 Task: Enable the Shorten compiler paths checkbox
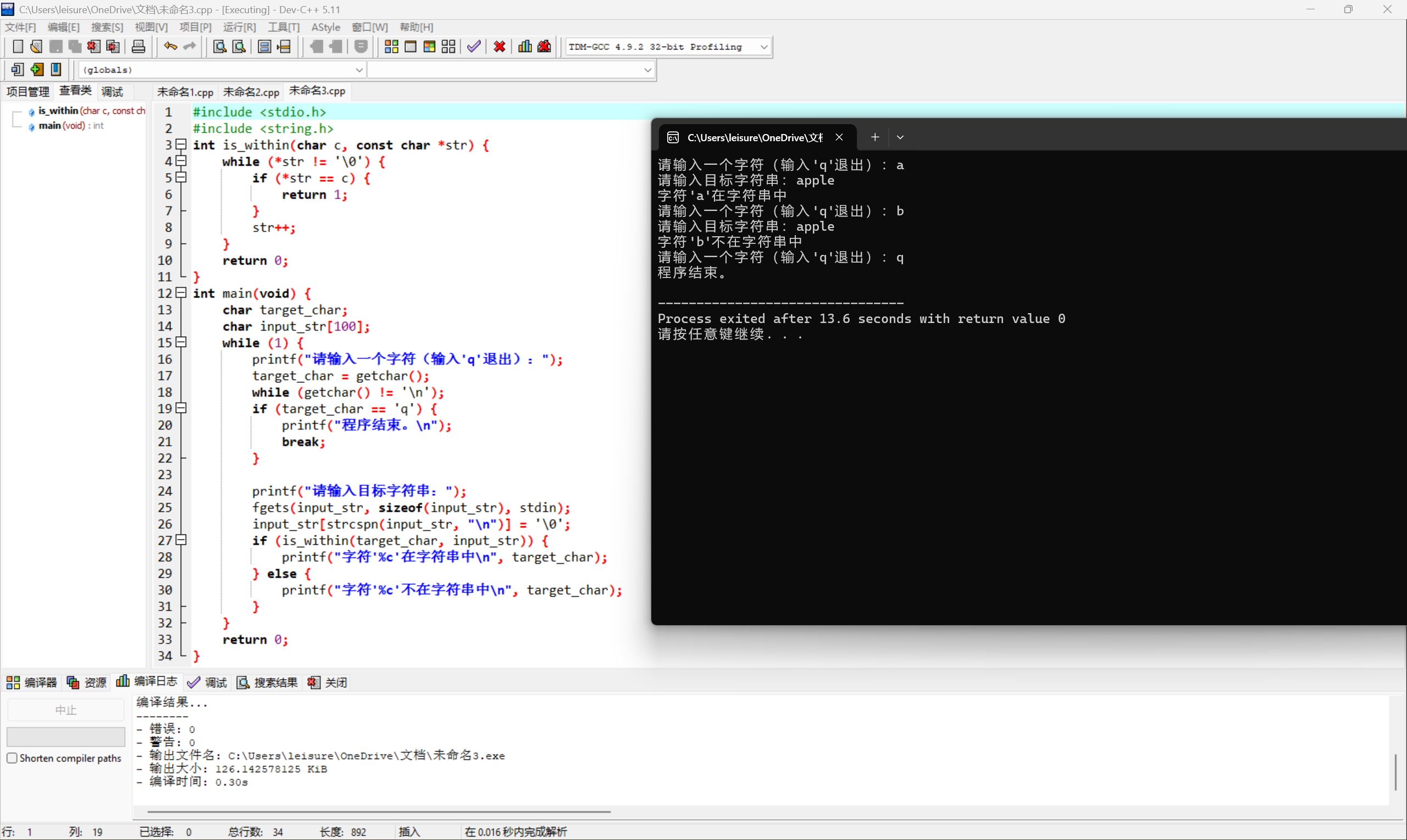click(13, 758)
